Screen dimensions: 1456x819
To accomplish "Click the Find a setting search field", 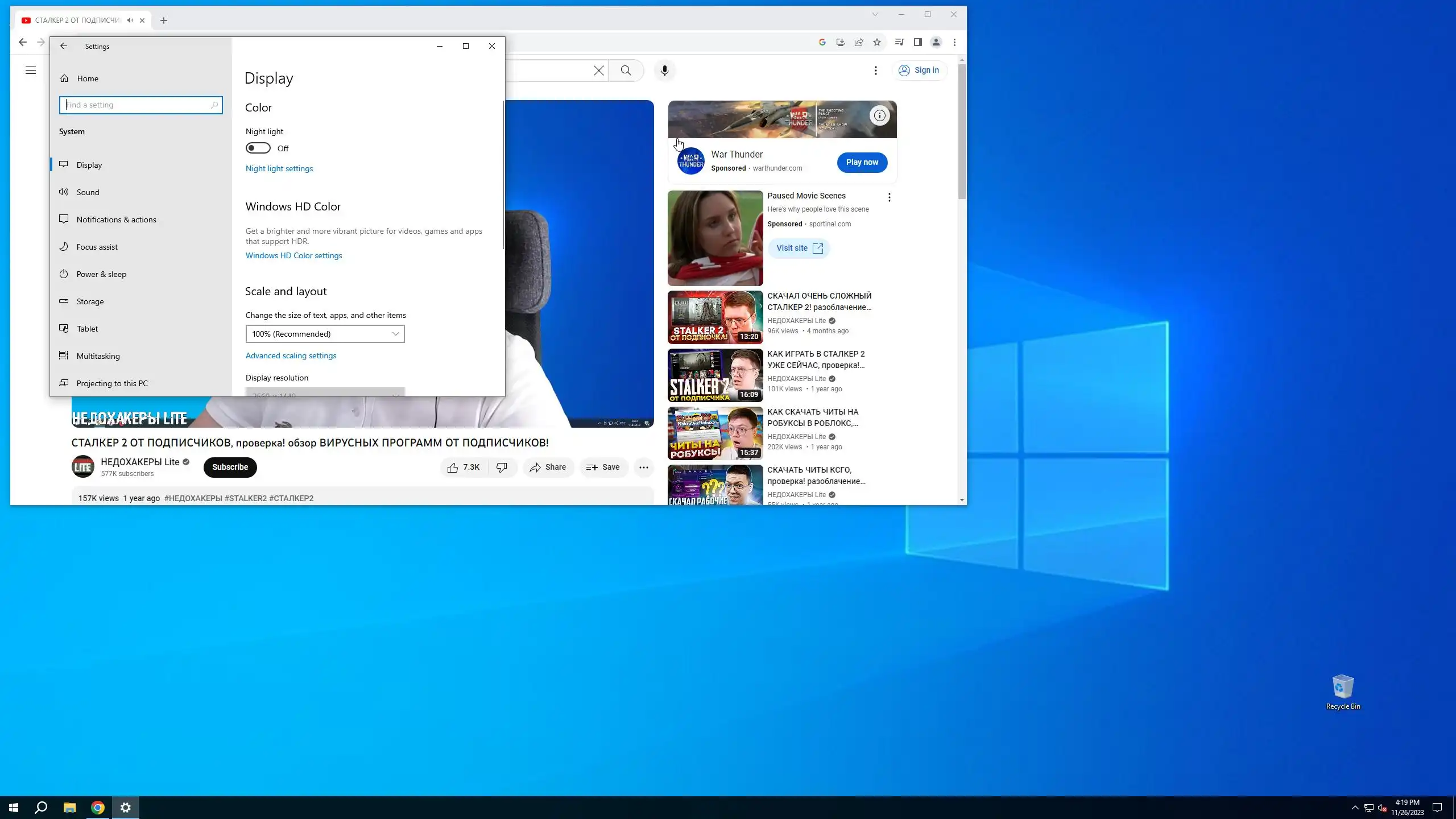I will (136, 105).
